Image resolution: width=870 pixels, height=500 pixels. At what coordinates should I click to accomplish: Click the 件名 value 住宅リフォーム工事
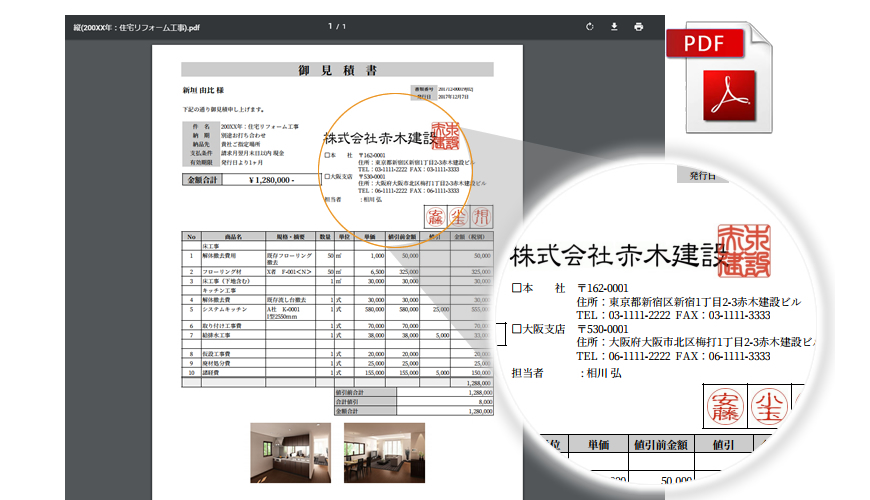pyautogui.click(x=260, y=127)
